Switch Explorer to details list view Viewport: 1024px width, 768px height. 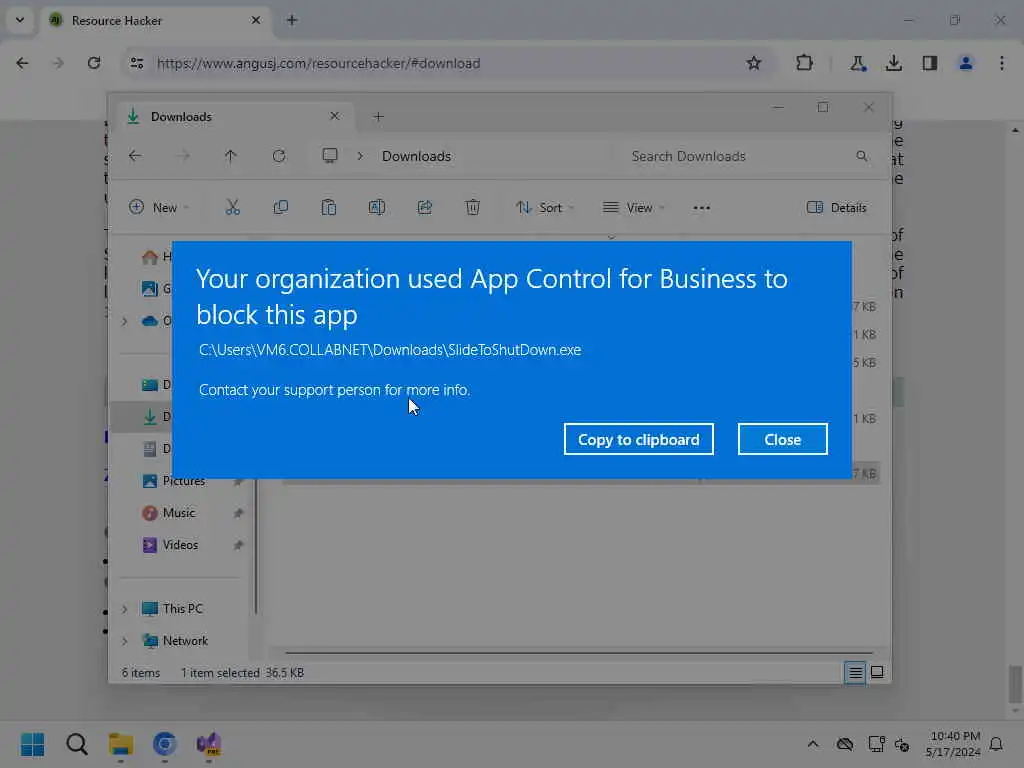pyautogui.click(x=855, y=673)
